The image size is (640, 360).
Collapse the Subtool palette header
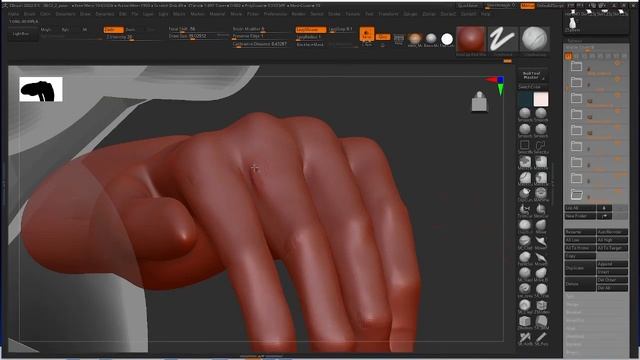pos(574,41)
